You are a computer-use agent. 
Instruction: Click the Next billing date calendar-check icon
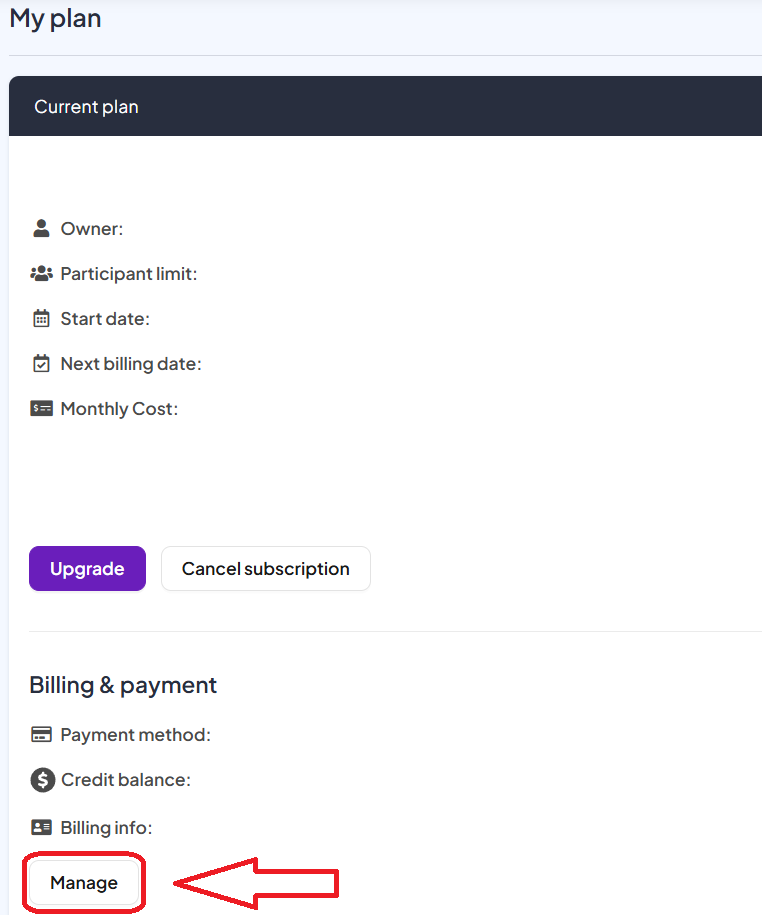point(41,364)
